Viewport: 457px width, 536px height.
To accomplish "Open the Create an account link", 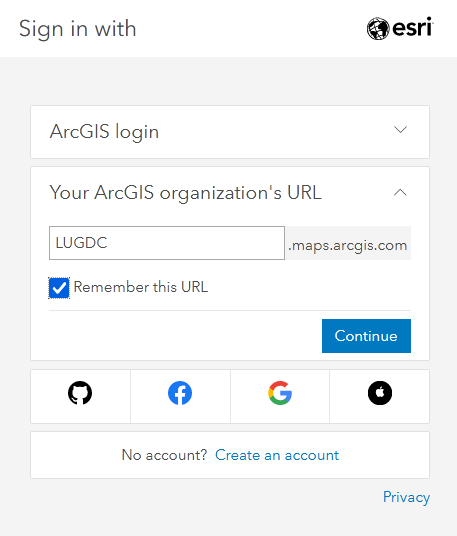I will click(x=277, y=455).
